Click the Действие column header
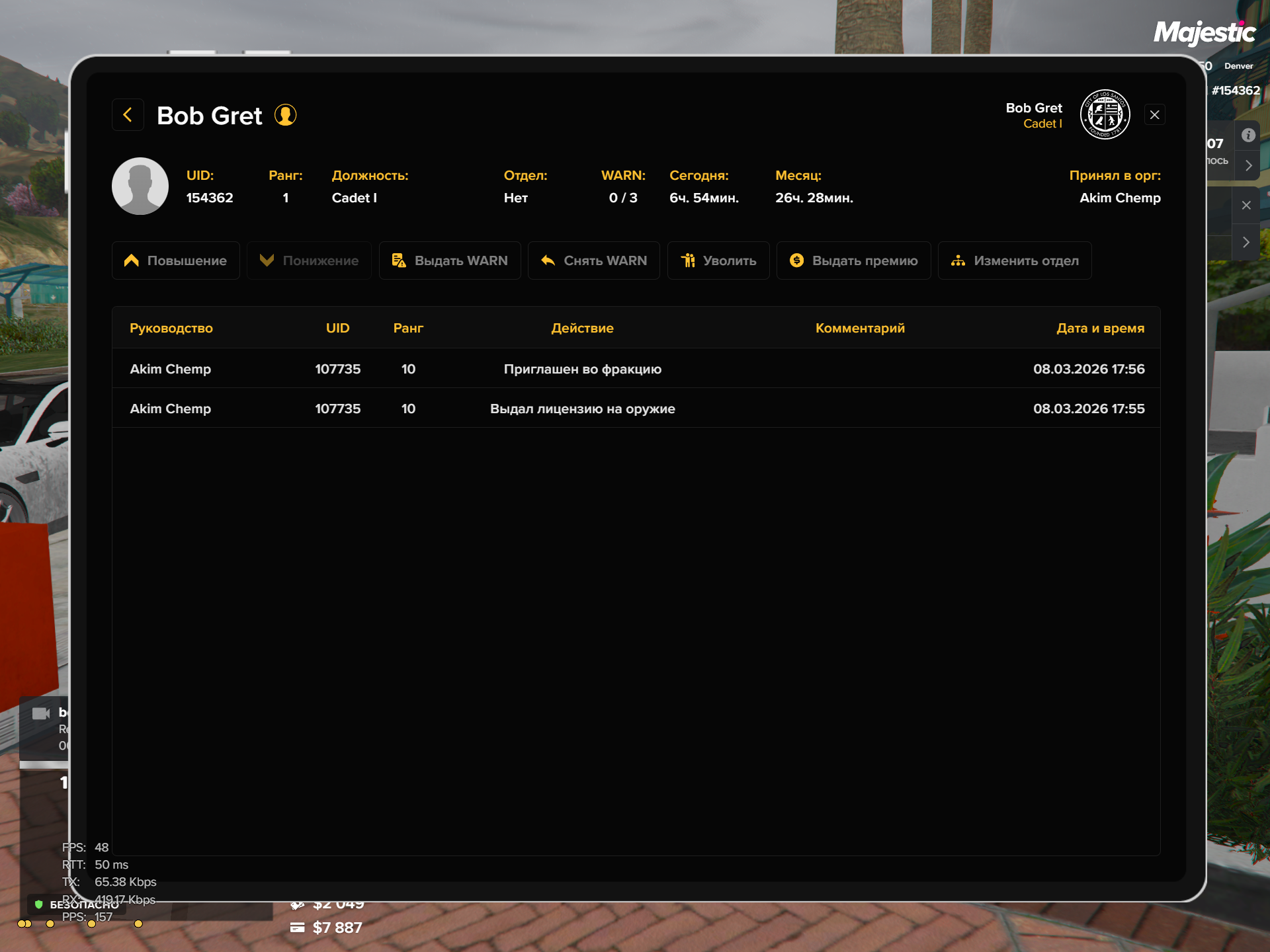This screenshot has height=952, width=1270. point(582,328)
